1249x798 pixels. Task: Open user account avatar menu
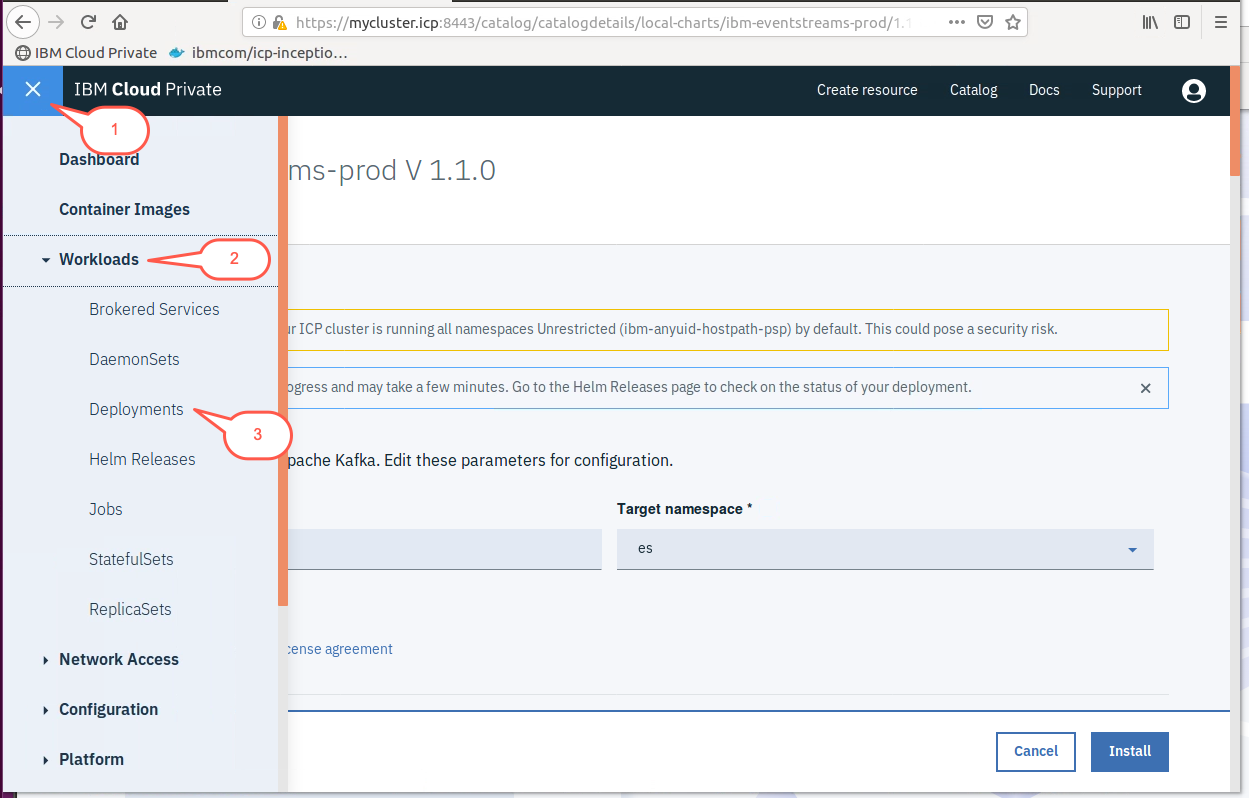pyautogui.click(x=1193, y=90)
